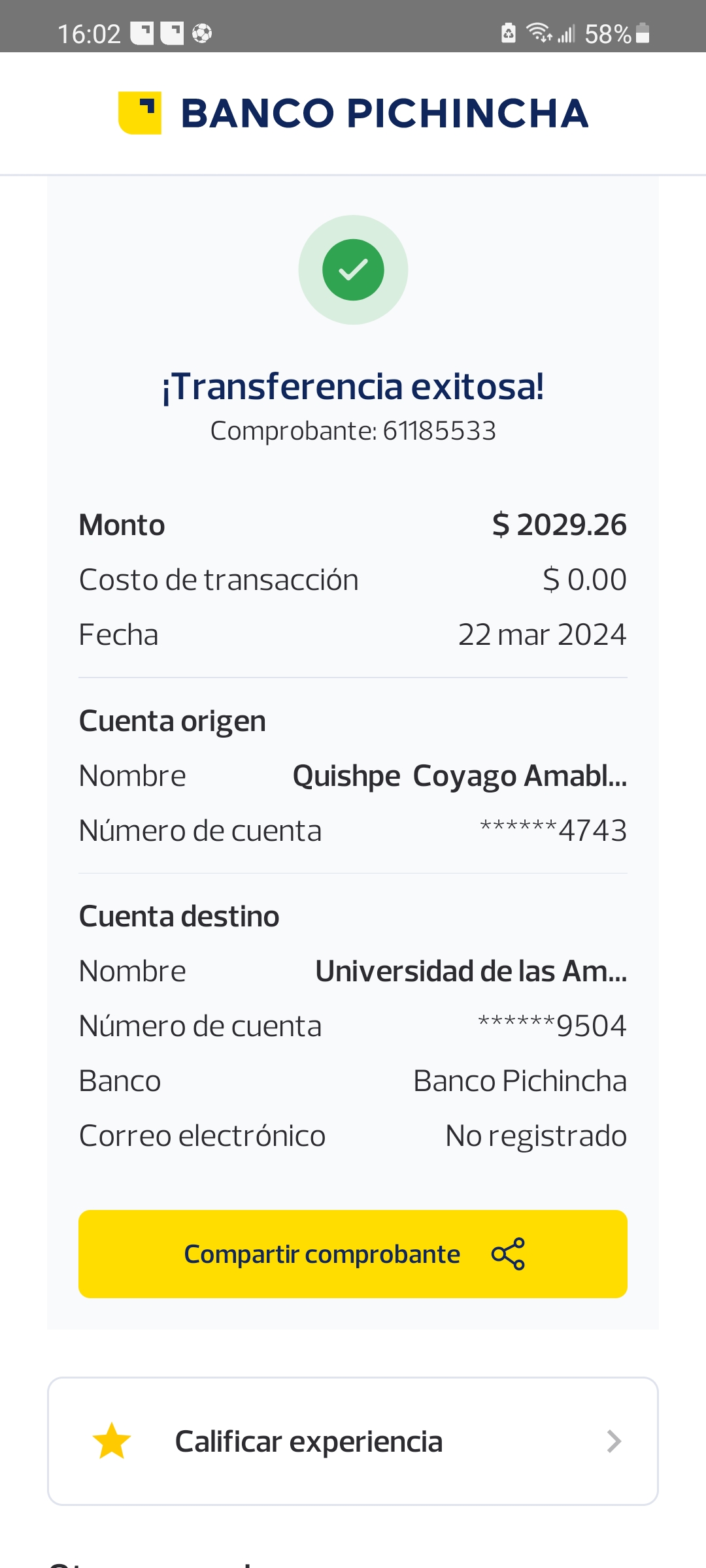This screenshot has width=706, height=1568.
Task: Tap the green success checkmark icon
Action: [353, 270]
